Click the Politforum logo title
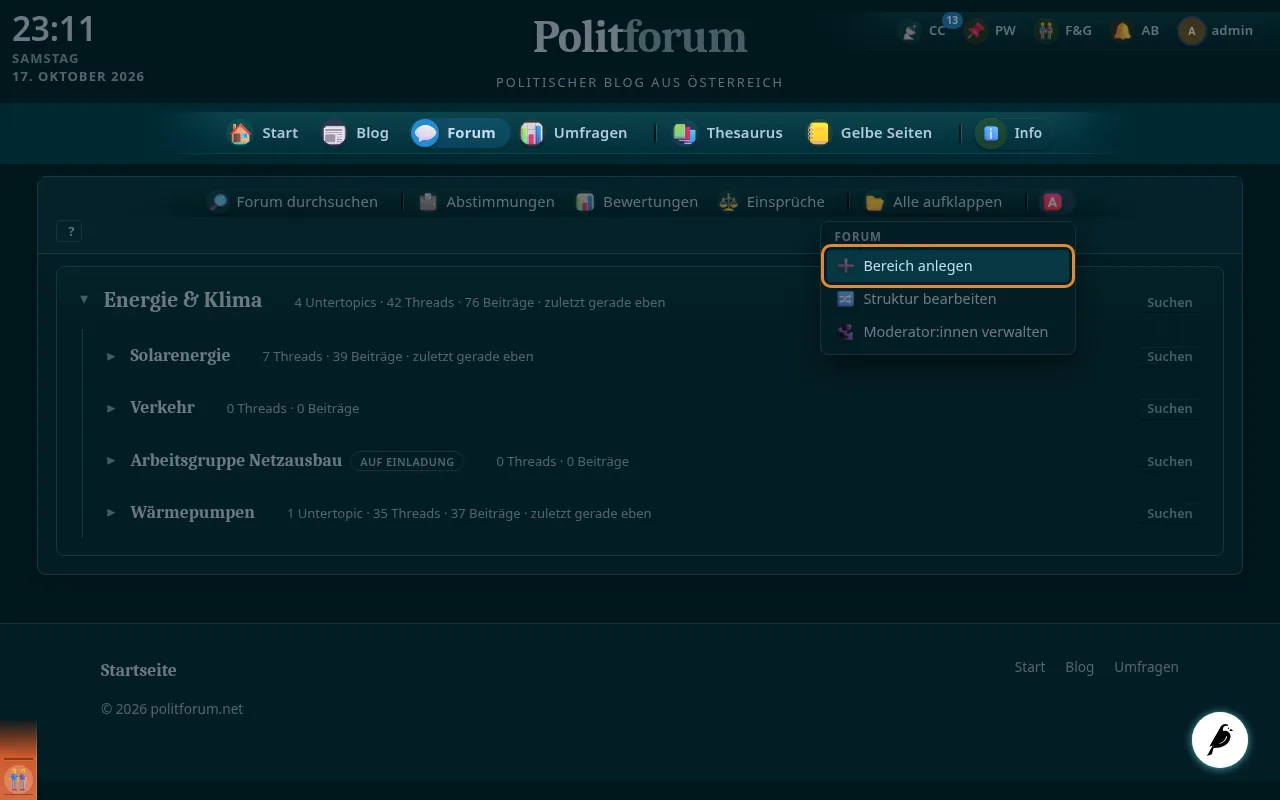 tap(640, 38)
